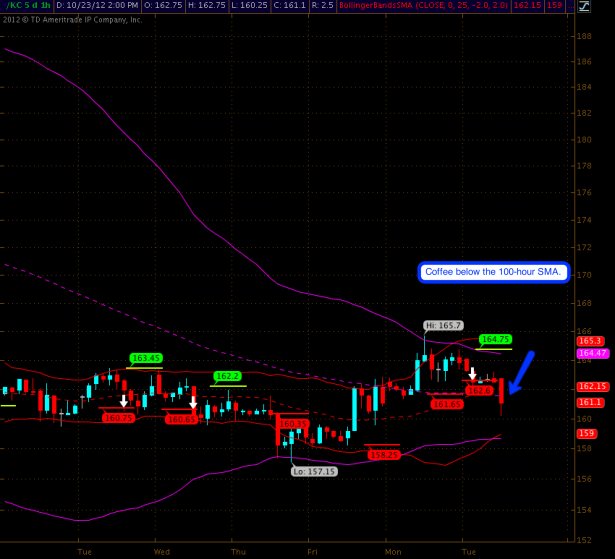615x559 pixels.
Task: Click the /KC symbol timeframe label
Action: tap(26, 6)
